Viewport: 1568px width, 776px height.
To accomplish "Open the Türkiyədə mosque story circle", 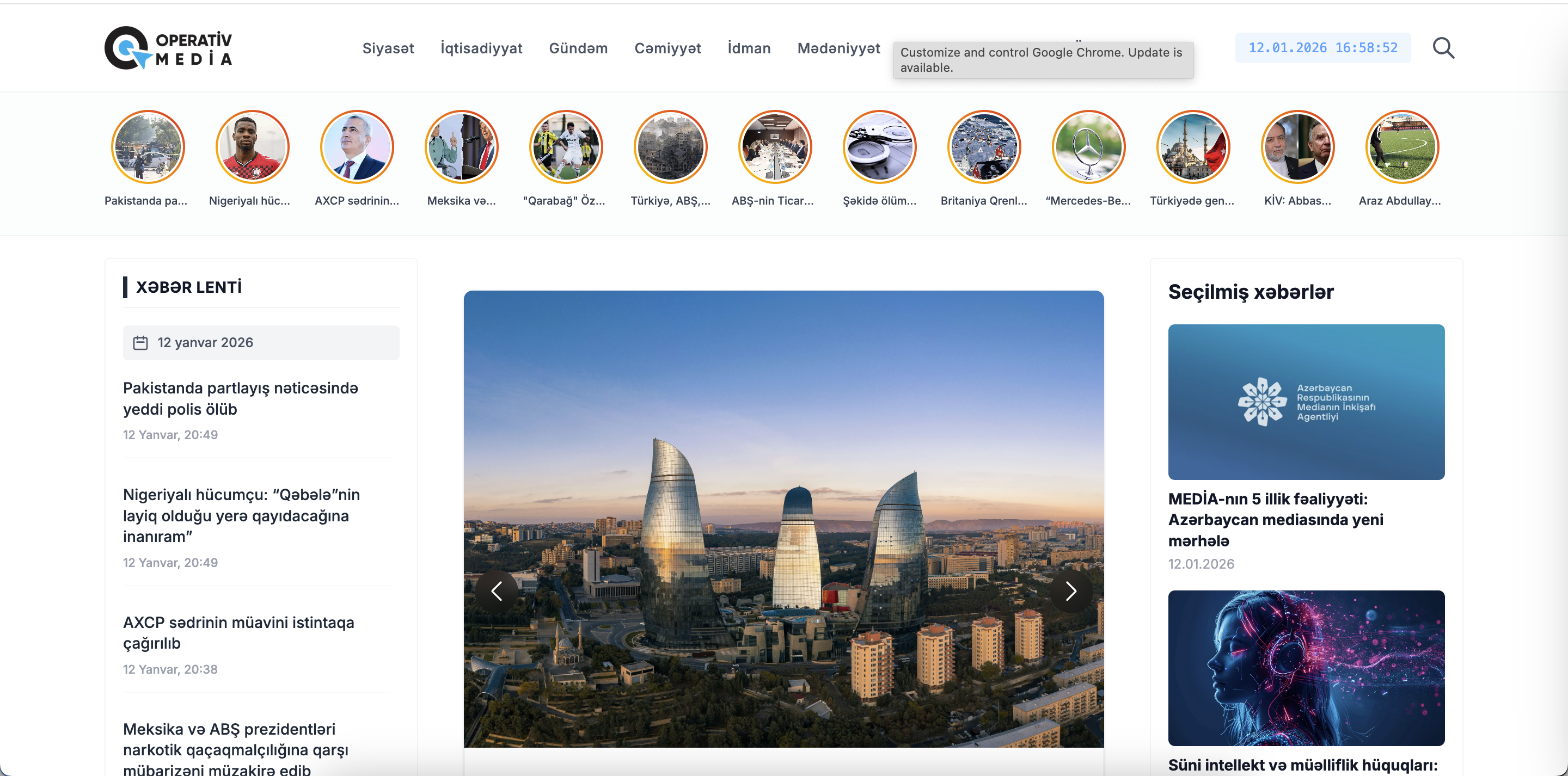I will pyautogui.click(x=1193, y=147).
